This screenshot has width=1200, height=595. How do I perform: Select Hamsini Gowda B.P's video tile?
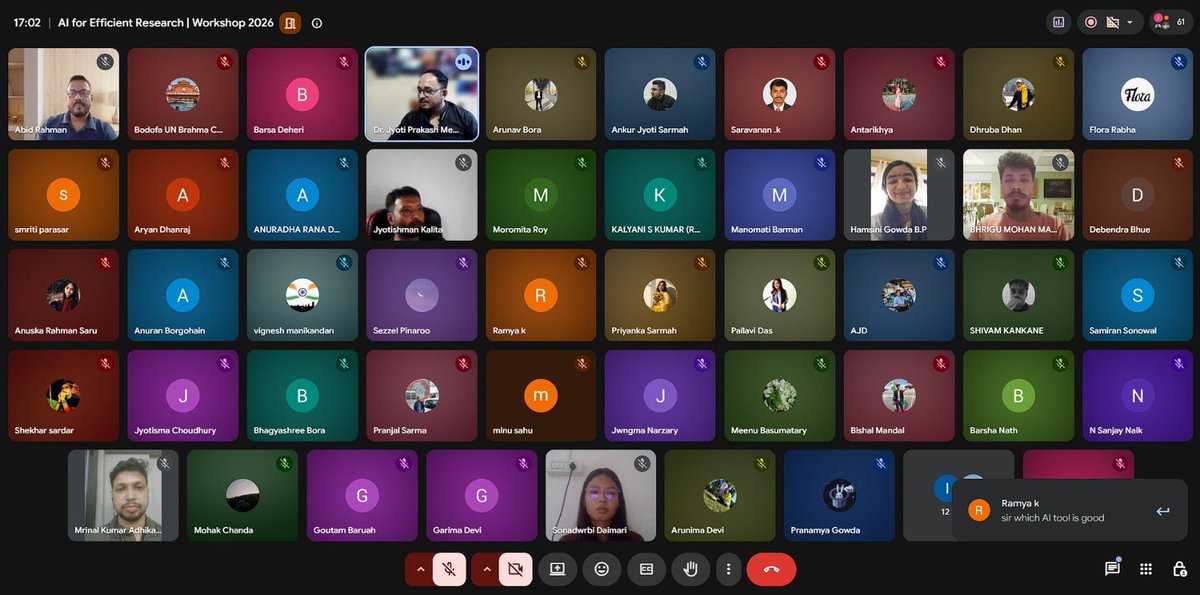click(899, 194)
